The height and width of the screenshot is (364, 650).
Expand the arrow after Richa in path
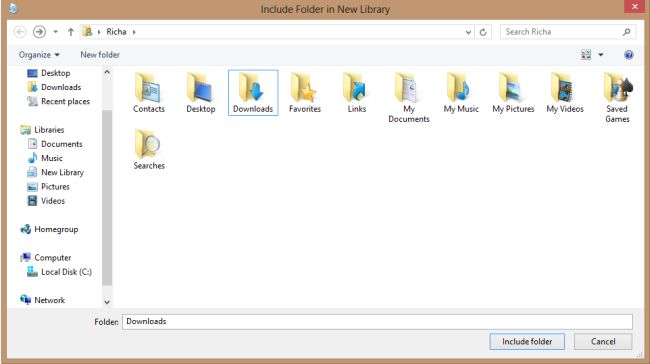pyautogui.click(x=134, y=32)
